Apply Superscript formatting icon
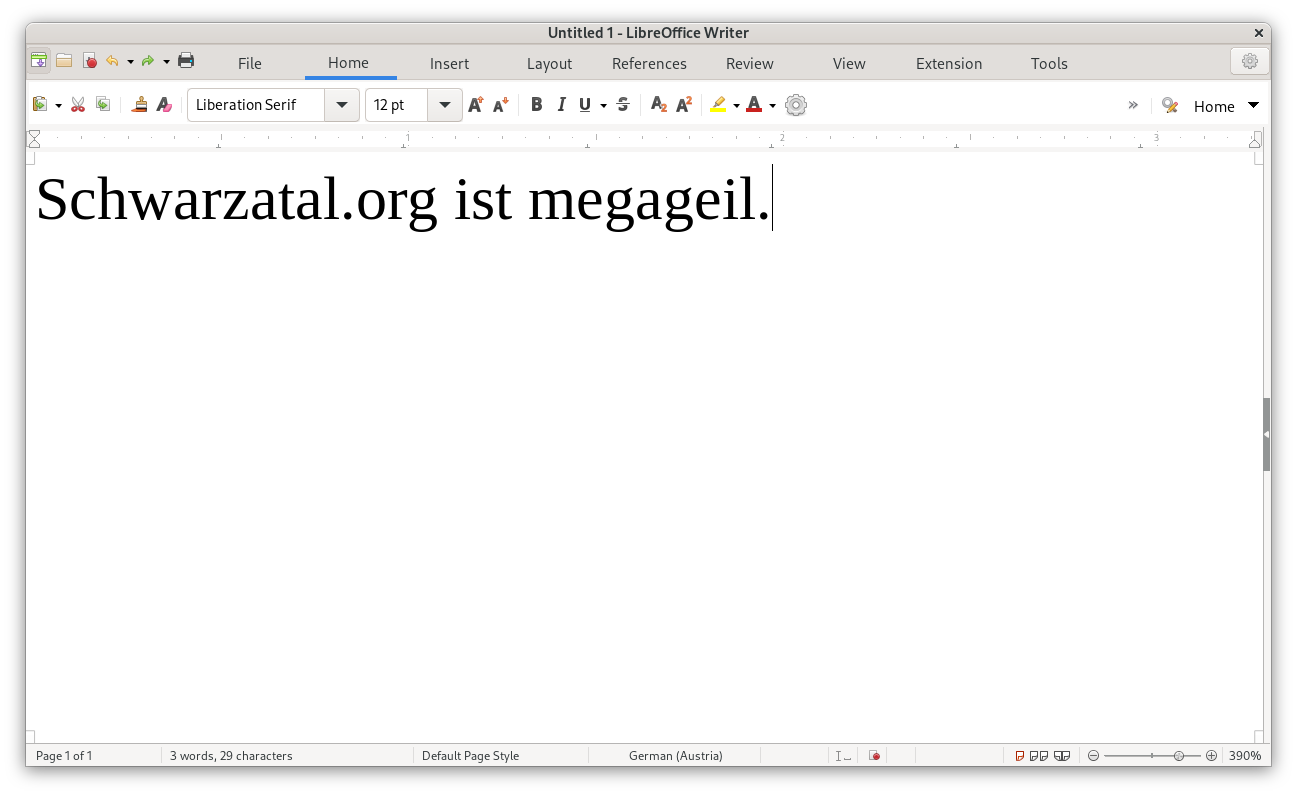The width and height of the screenshot is (1297, 795). 684,105
